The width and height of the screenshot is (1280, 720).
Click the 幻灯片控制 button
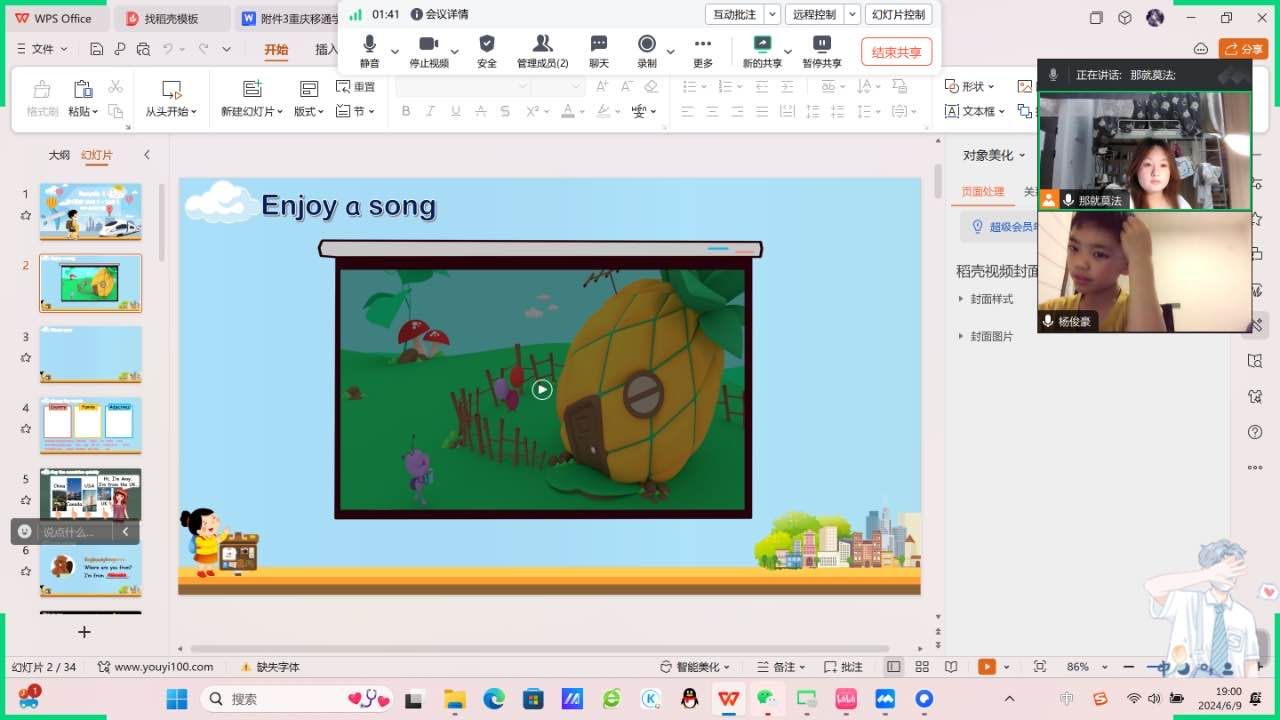(898, 14)
